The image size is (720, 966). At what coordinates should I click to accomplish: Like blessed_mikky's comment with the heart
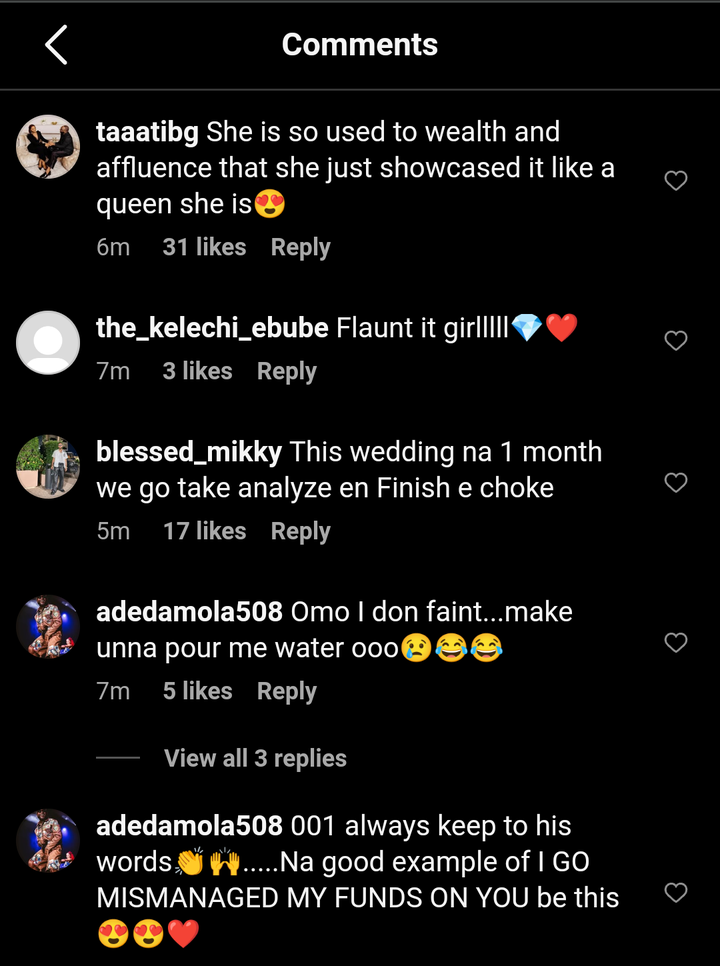pos(676,483)
